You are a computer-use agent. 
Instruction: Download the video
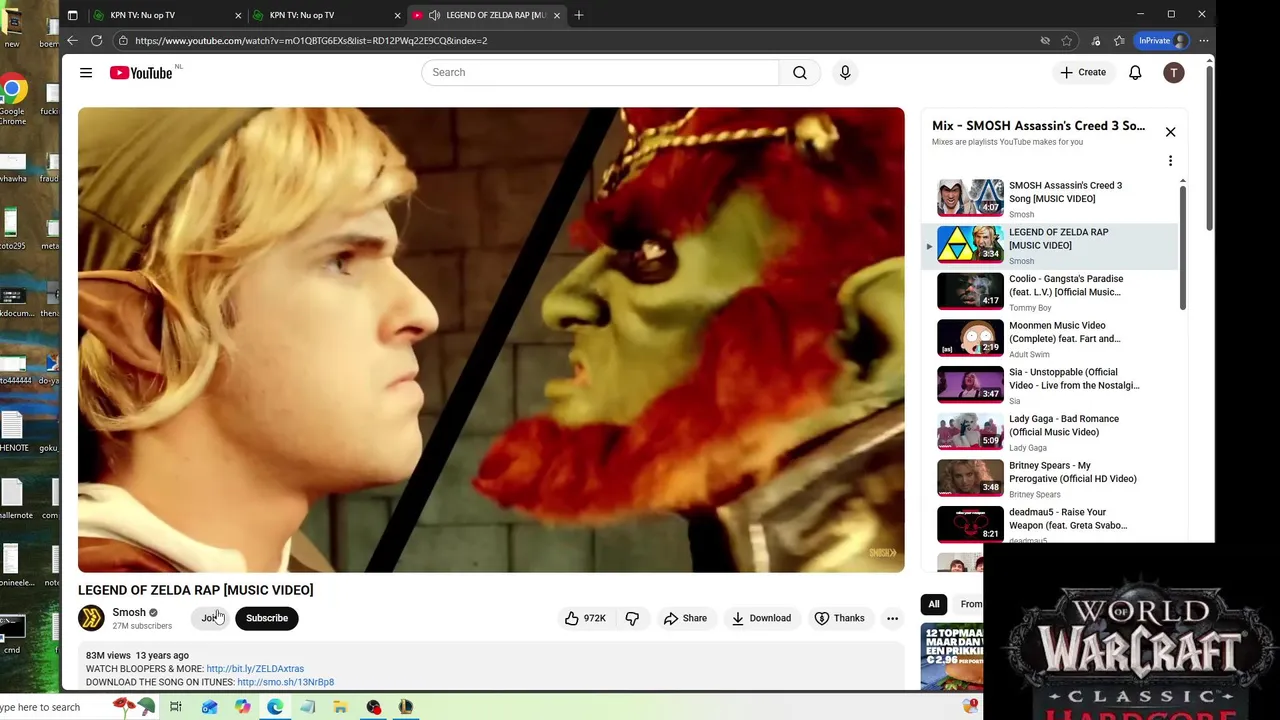(x=761, y=618)
